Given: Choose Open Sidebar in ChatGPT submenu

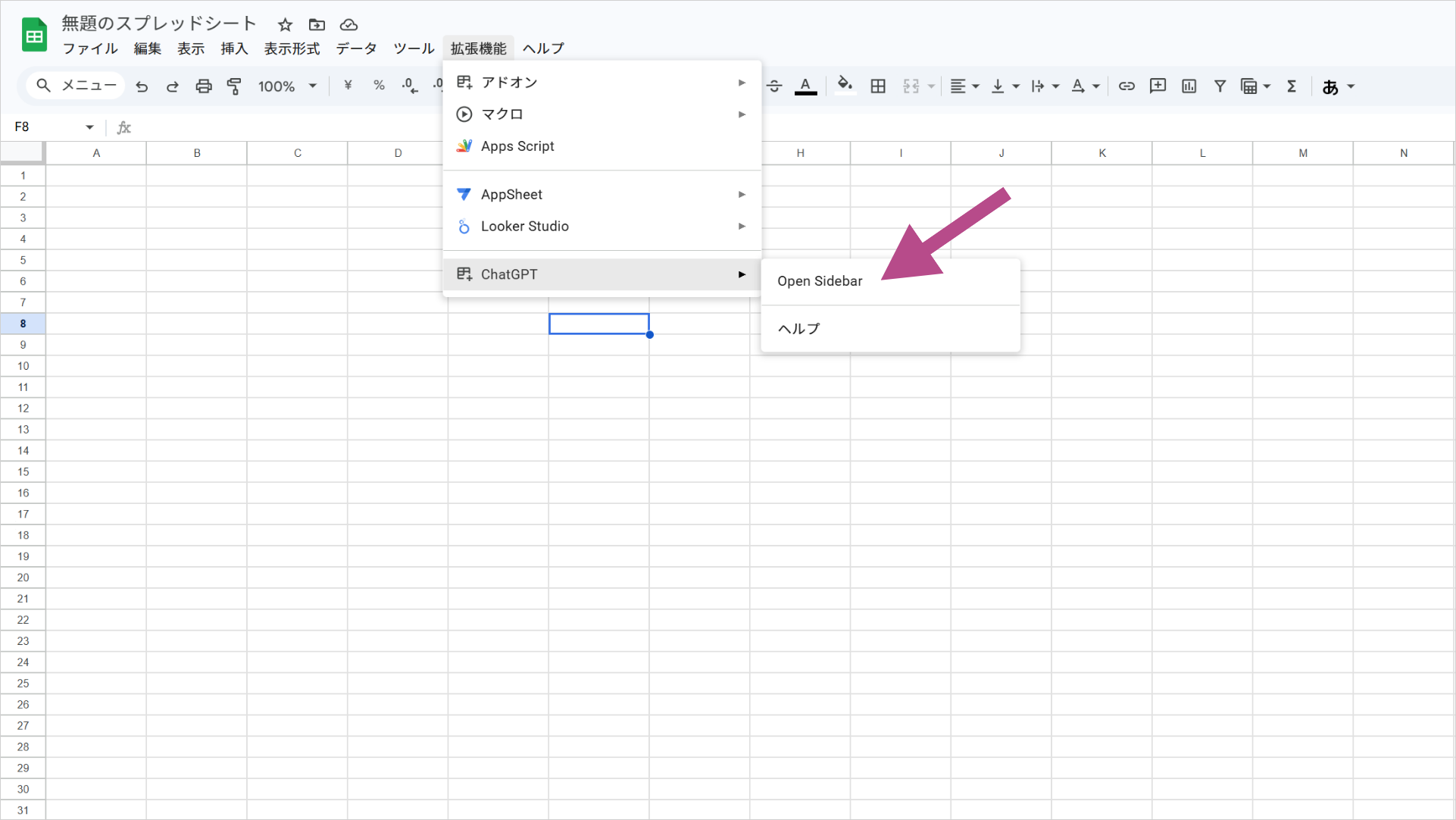Looking at the screenshot, I should (x=890, y=281).
